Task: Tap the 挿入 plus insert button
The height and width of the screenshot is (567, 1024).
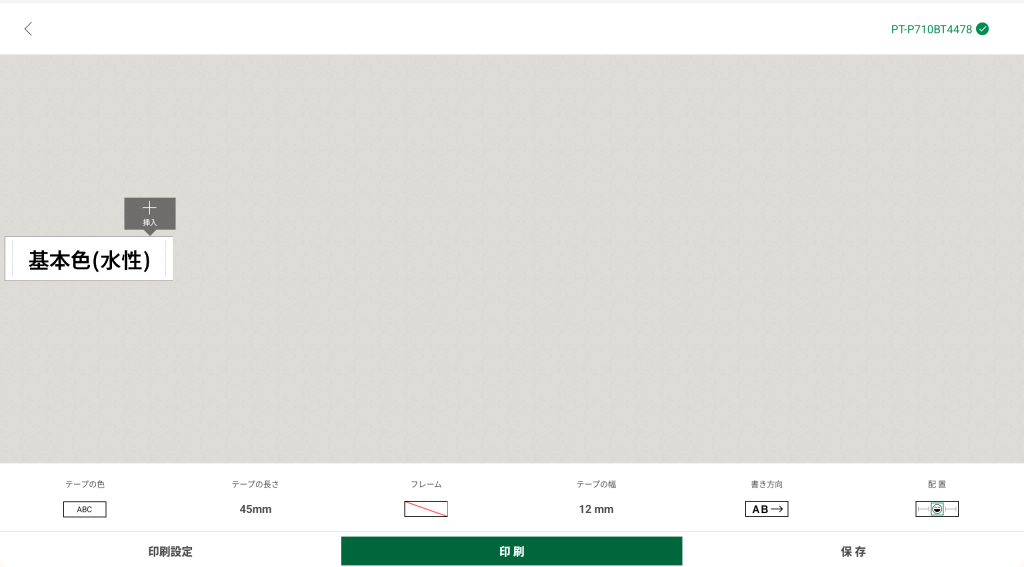Action: pyautogui.click(x=150, y=214)
